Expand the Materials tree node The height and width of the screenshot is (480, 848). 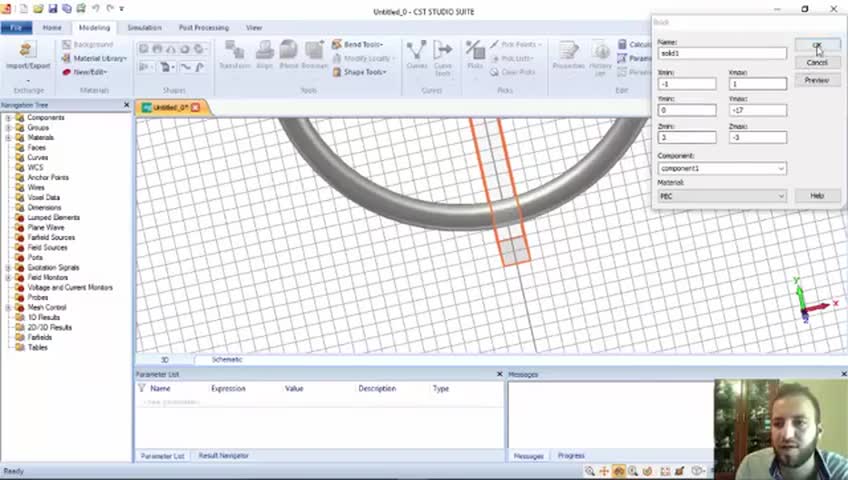tap(8, 137)
